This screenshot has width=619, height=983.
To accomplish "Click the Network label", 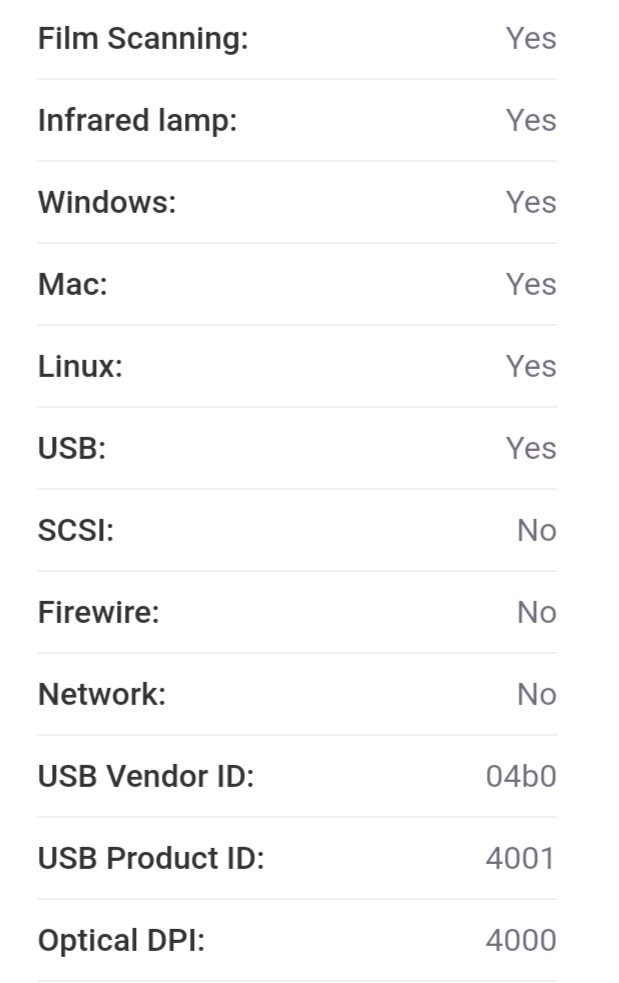I will pos(102,695).
